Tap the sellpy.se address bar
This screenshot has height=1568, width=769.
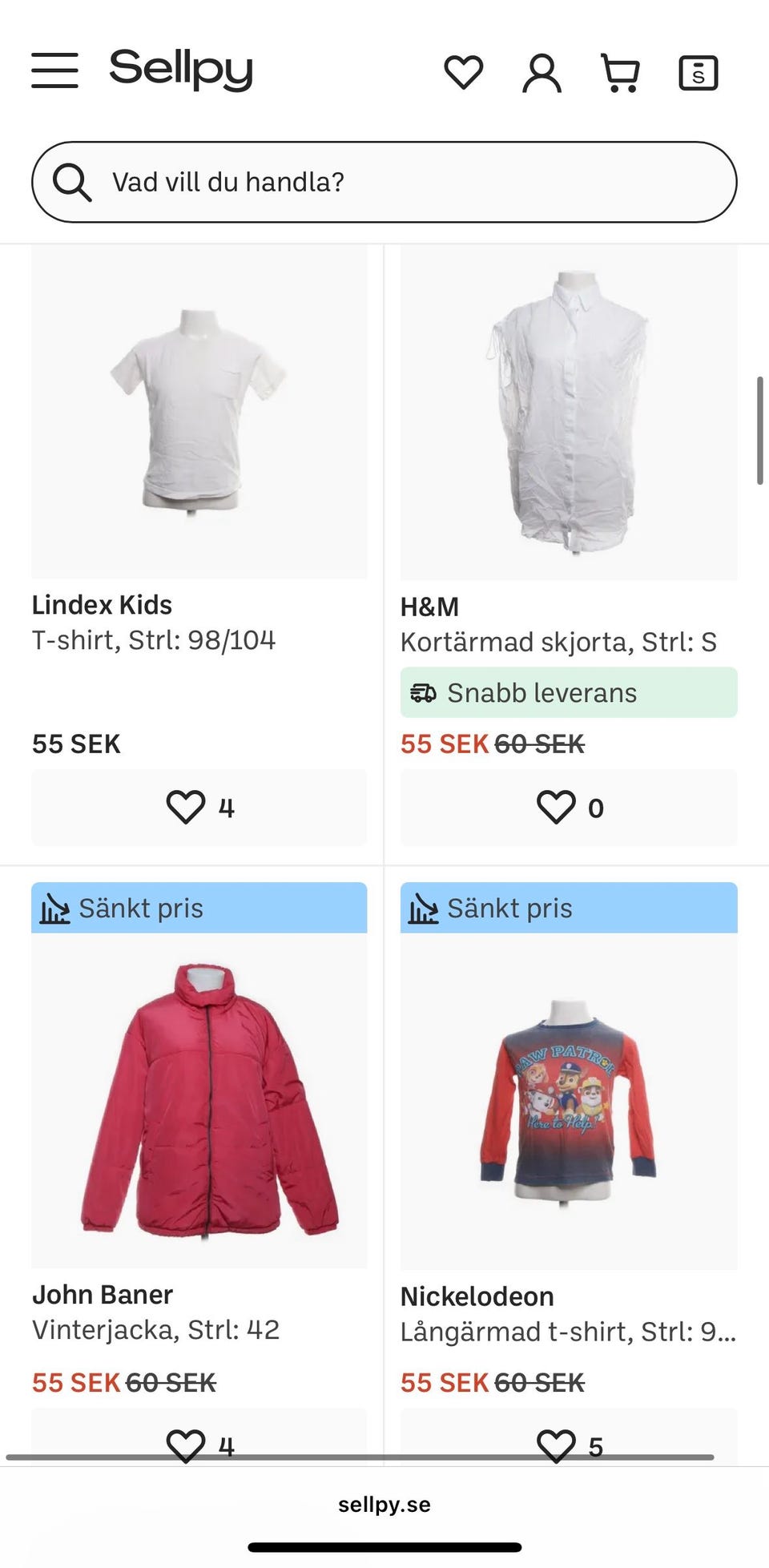[x=384, y=1504]
